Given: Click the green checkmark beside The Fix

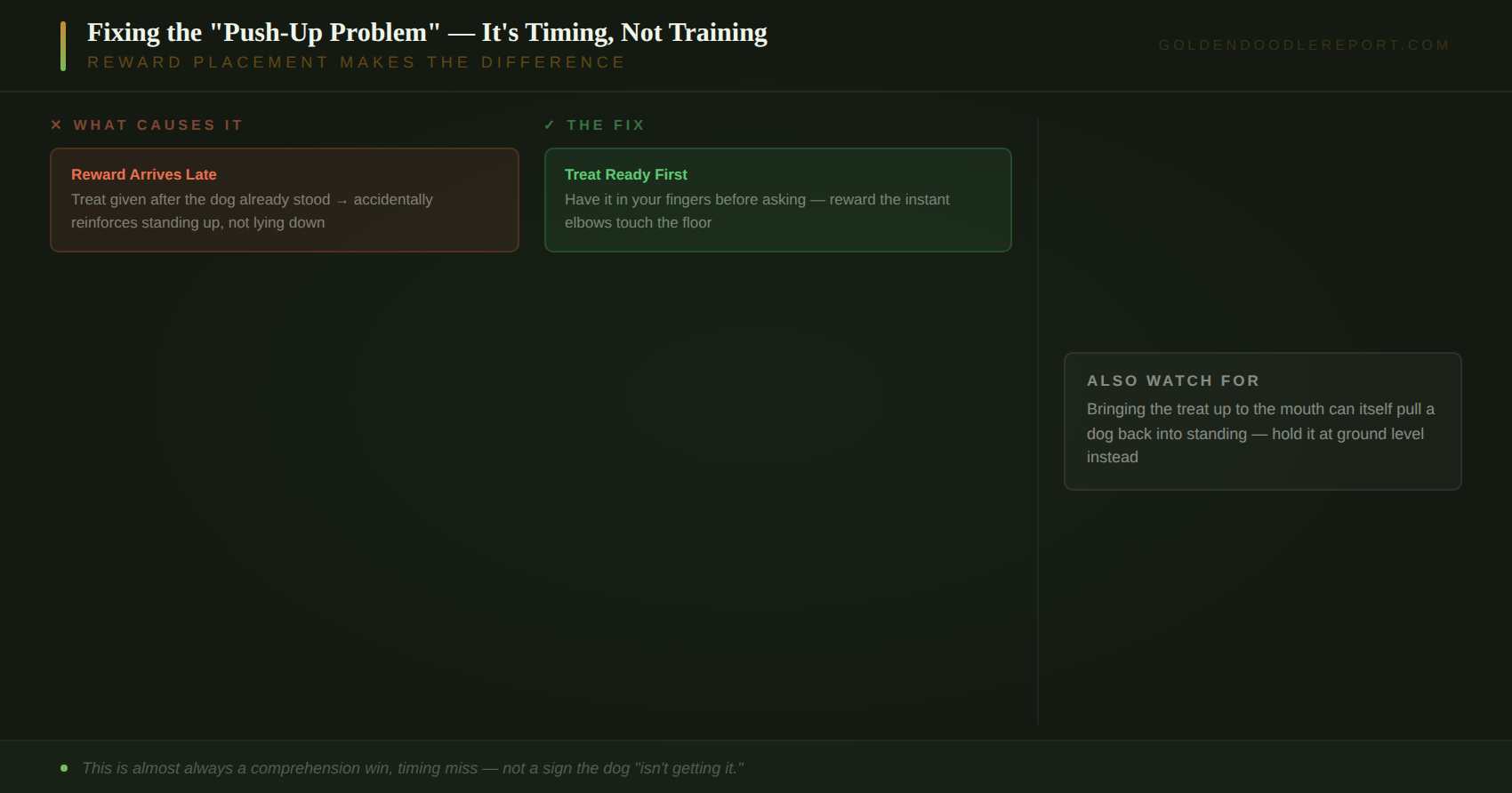Looking at the screenshot, I should (x=550, y=125).
